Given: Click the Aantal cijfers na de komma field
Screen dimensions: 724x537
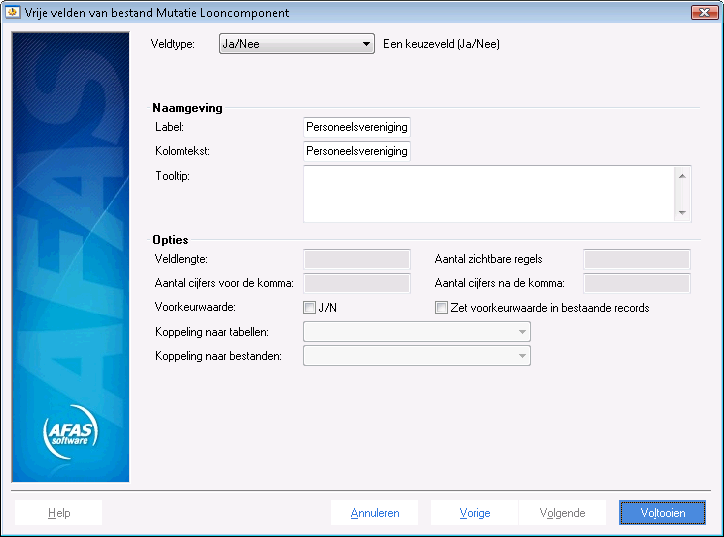Looking at the screenshot, I should 637,283.
